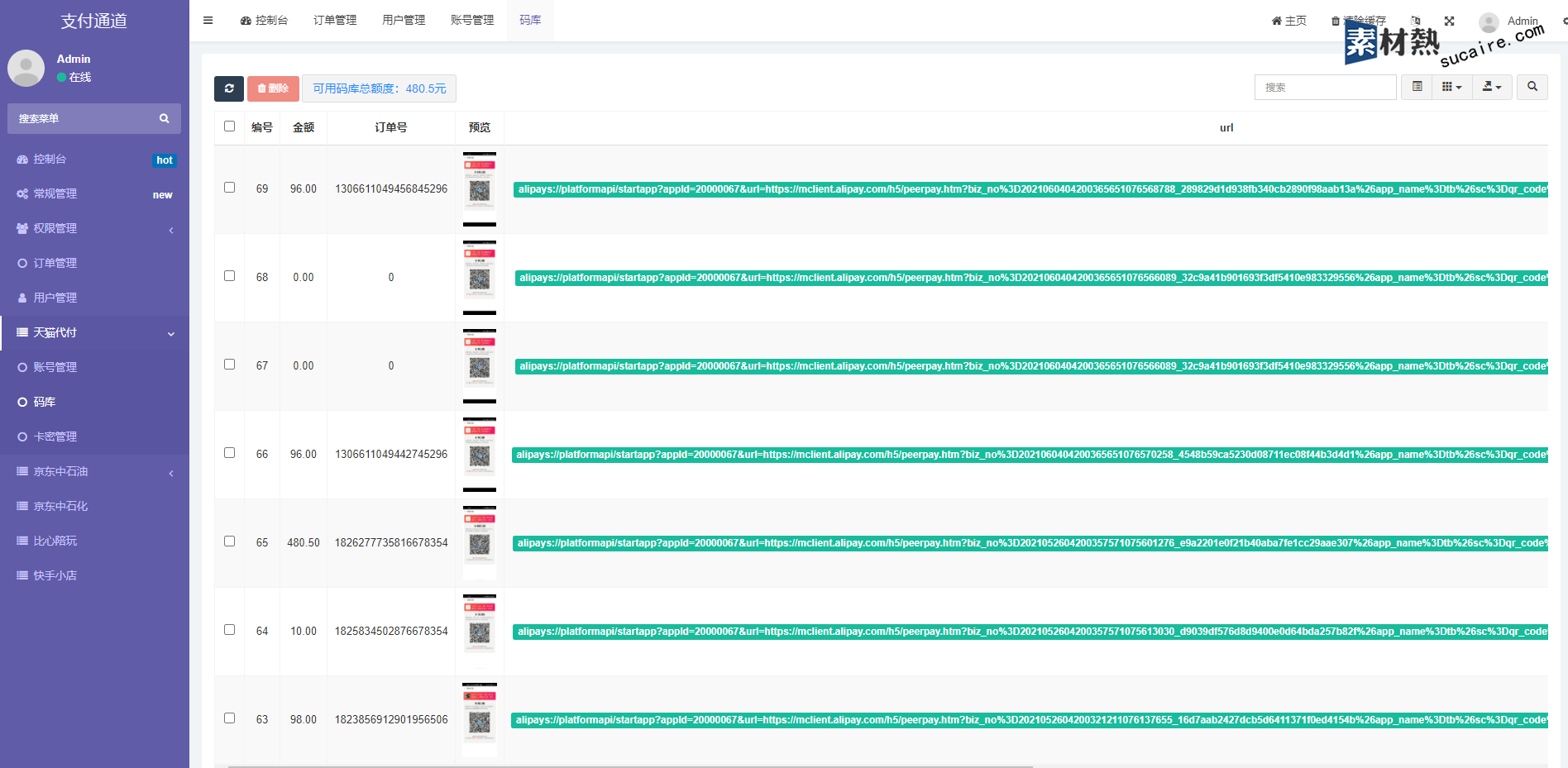Open 卡密管理 in the sidebar
Screen dimensions: 1568x768
[x=94, y=436]
